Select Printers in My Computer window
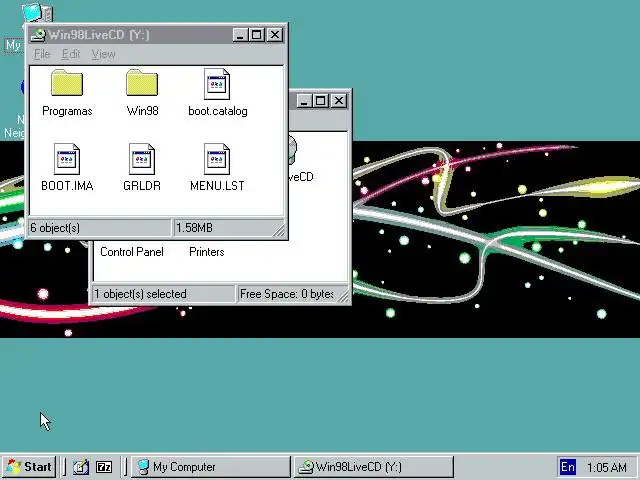This screenshot has width=640, height=480. click(x=207, y=252)
